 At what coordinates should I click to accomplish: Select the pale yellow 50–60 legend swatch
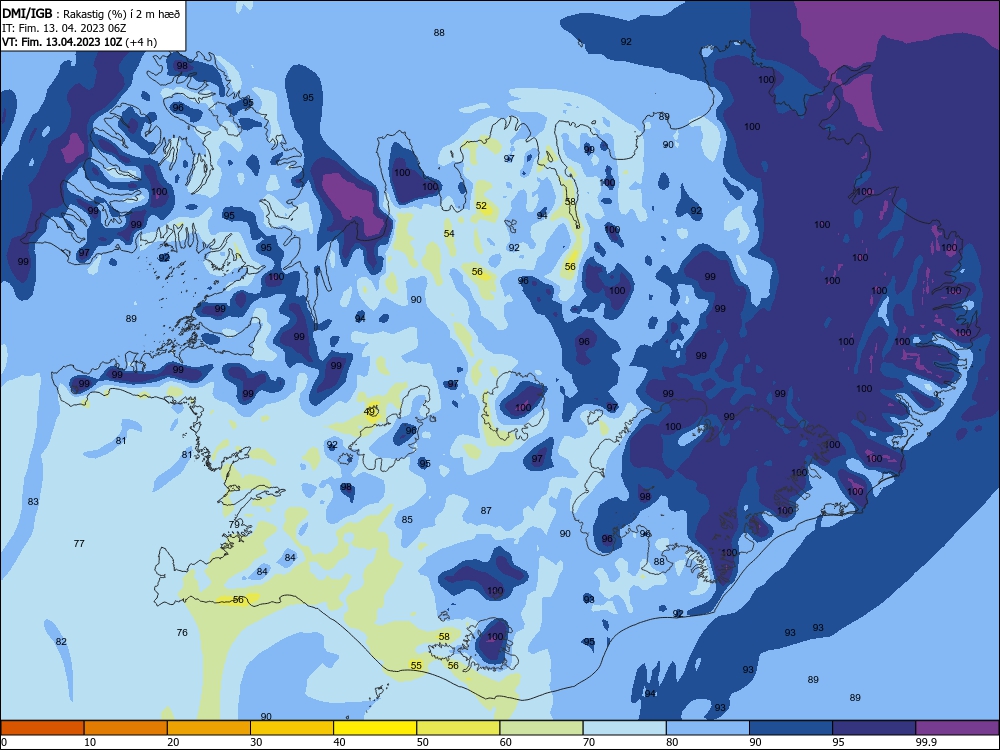[458, 728]
